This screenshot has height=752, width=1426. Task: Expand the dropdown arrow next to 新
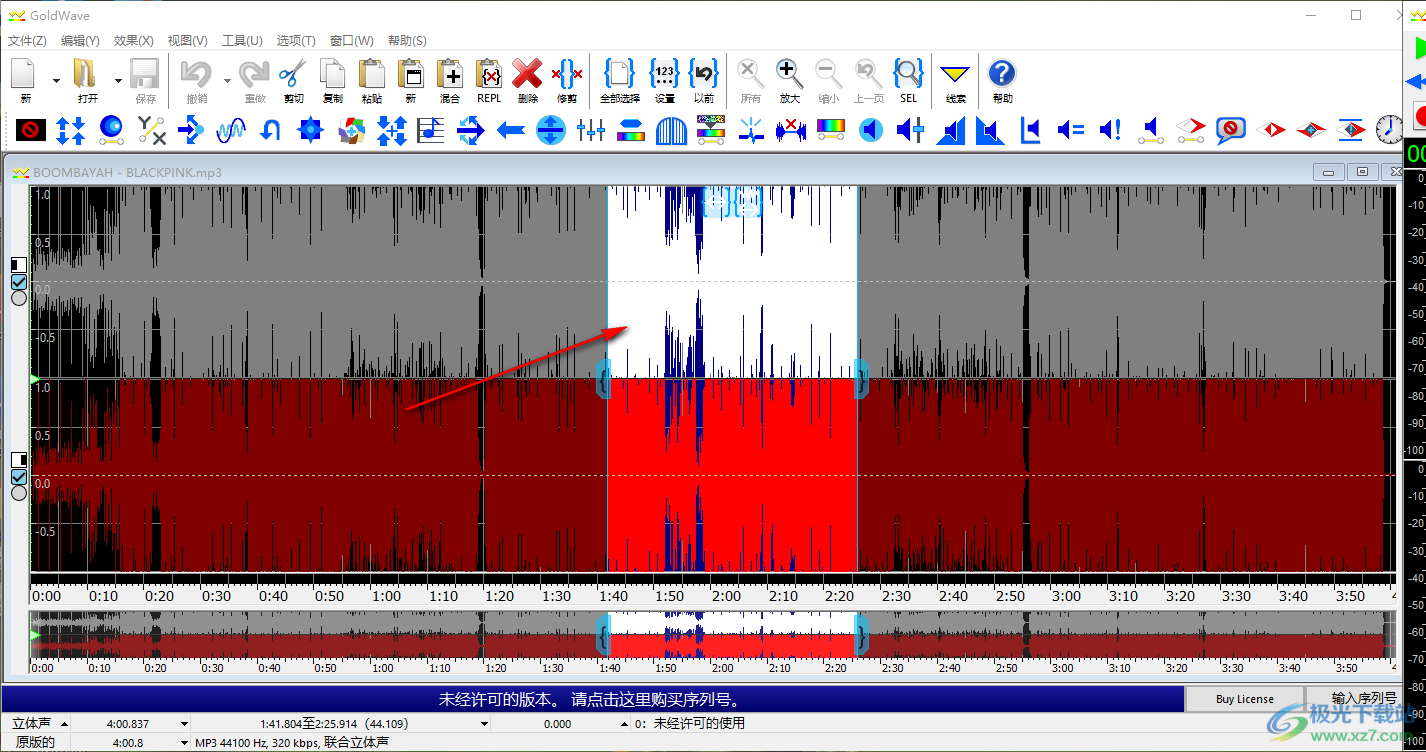[56, 81]
